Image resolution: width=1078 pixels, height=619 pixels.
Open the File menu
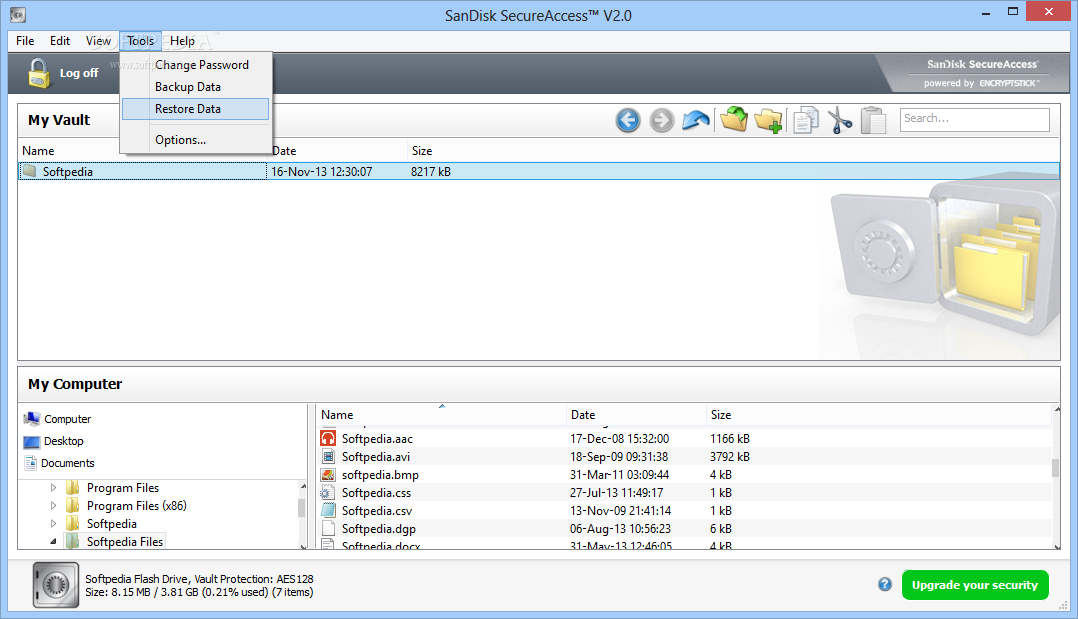click(x=25, y=41)
